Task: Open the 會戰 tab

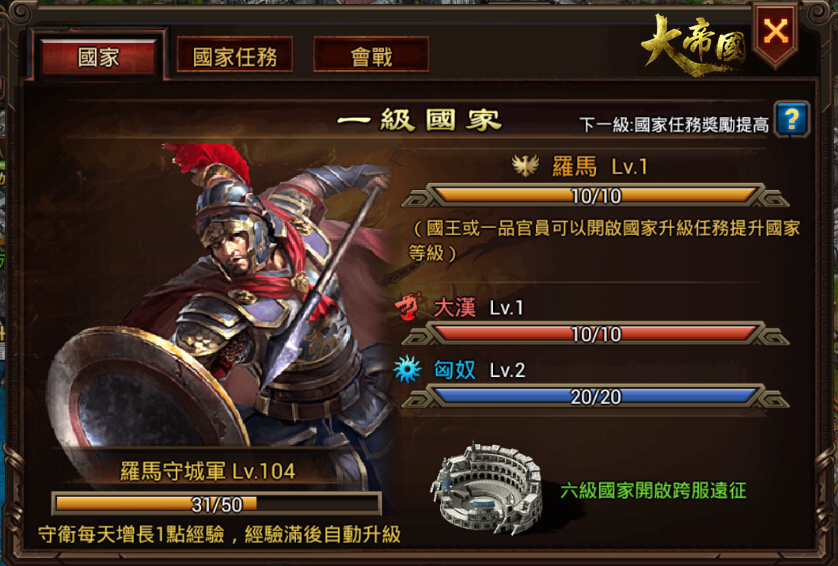Action: [371, 56]
